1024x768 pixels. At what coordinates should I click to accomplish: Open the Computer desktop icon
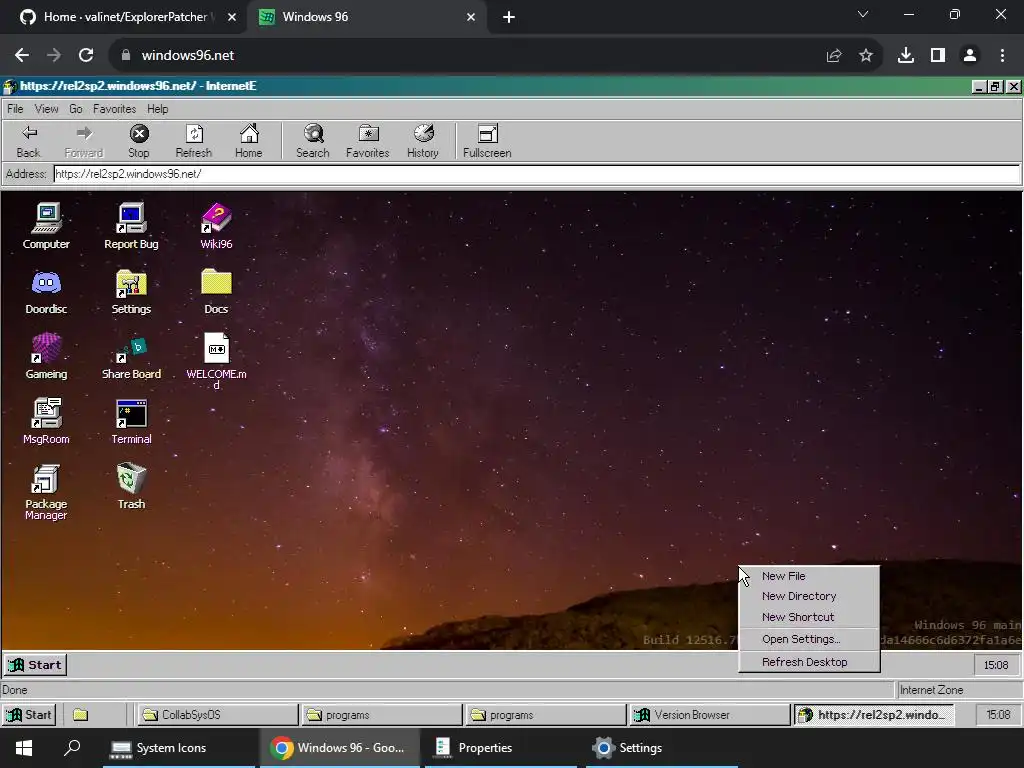pyautogui.click(x=46, y=225)
